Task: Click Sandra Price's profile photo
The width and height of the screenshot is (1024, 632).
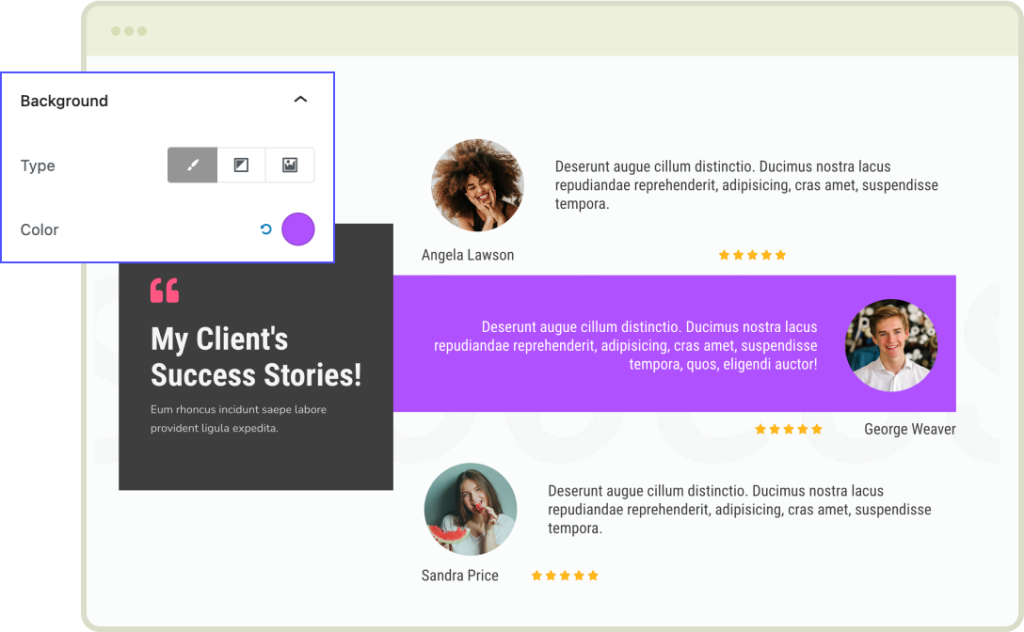Action: coord(470,509)
